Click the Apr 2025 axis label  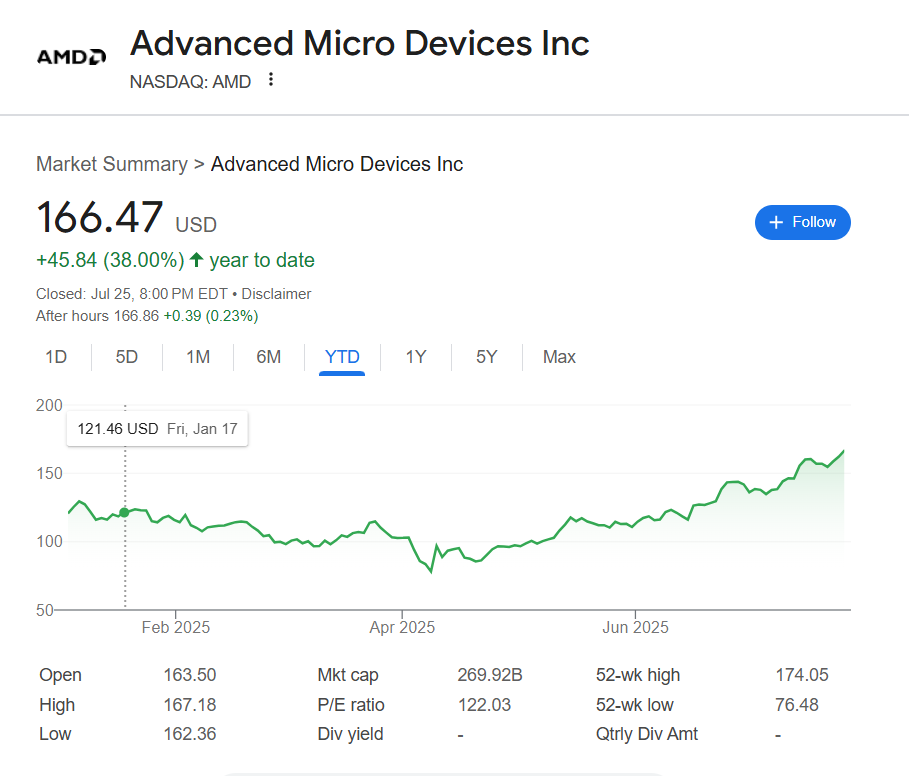pyautogui.click(x=402, y=627)
